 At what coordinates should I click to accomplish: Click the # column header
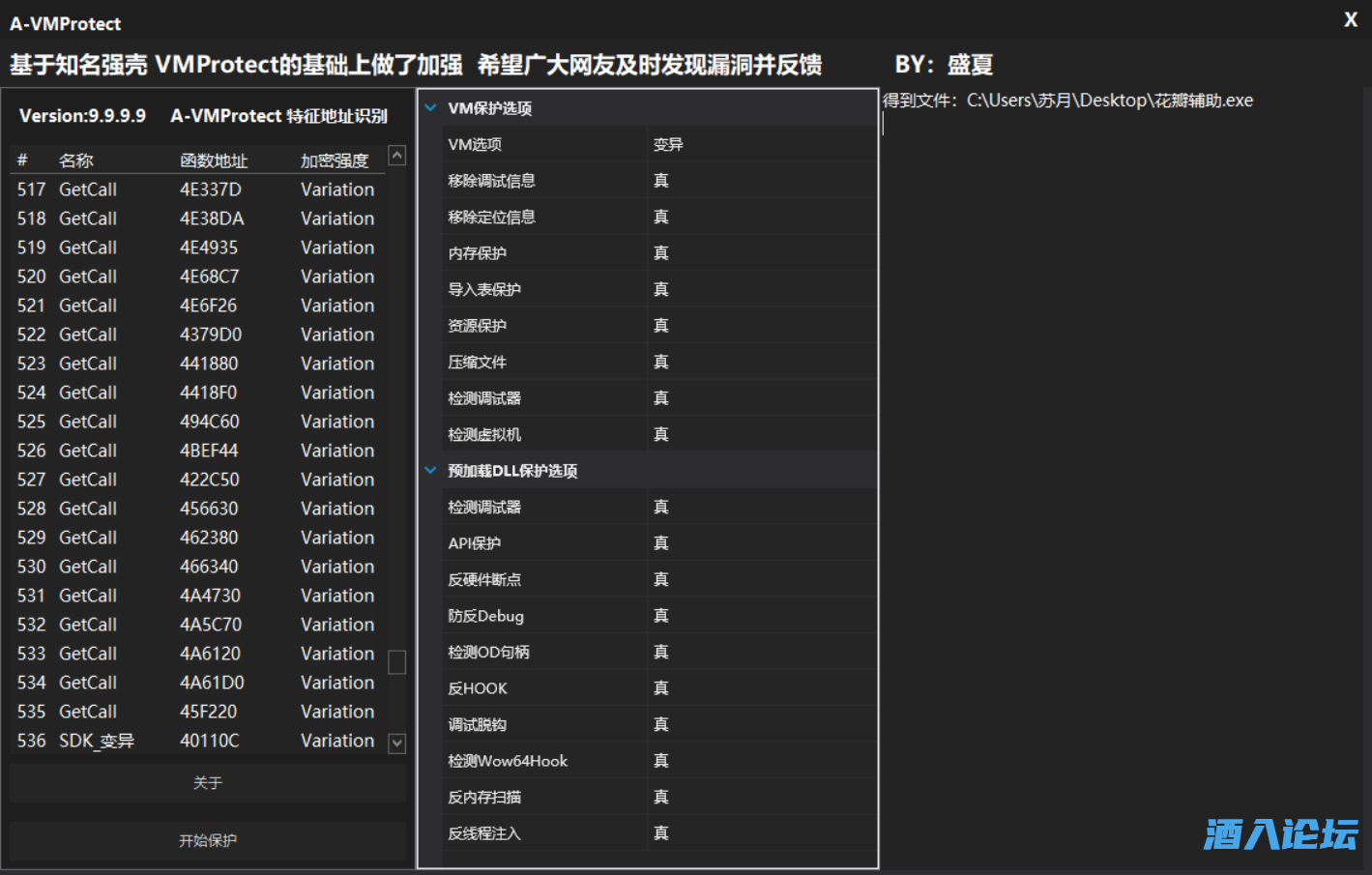click(x=22, y=160)
